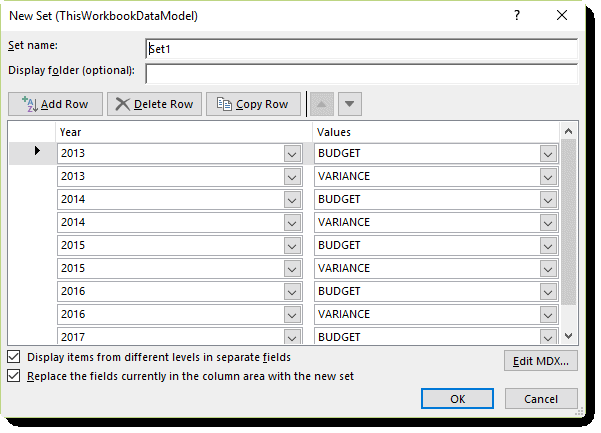601x433 pixels.
Task: Move the selected row down with the arrow button
Action: pos(349,104)
